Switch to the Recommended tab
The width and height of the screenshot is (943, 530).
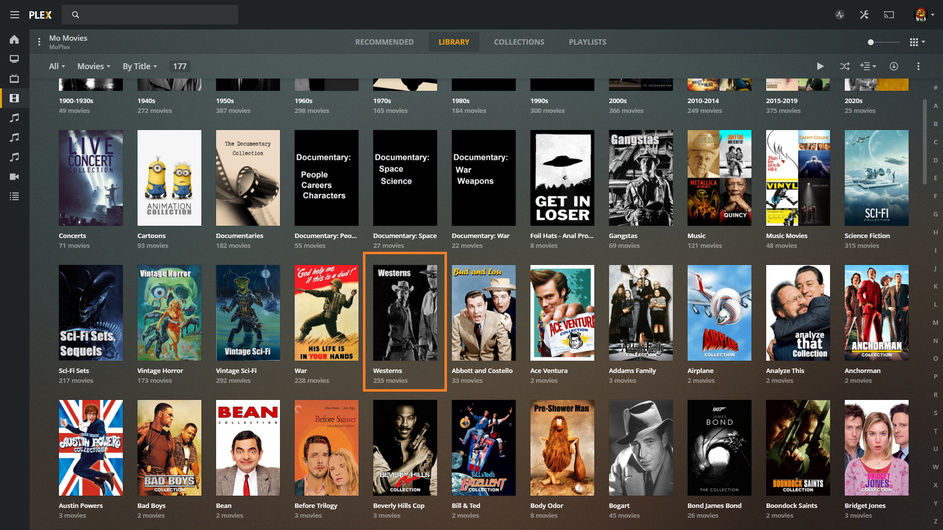click(384, 42)
